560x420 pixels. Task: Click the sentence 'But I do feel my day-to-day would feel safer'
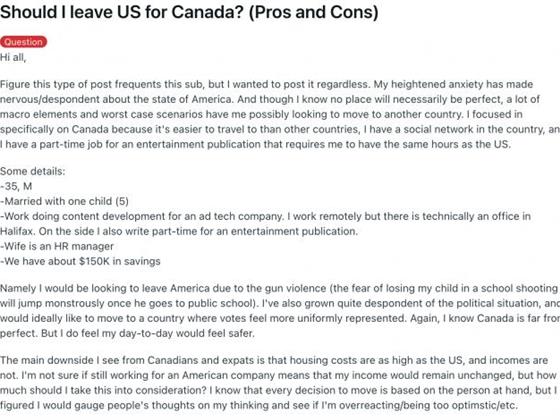pos(148,333)
